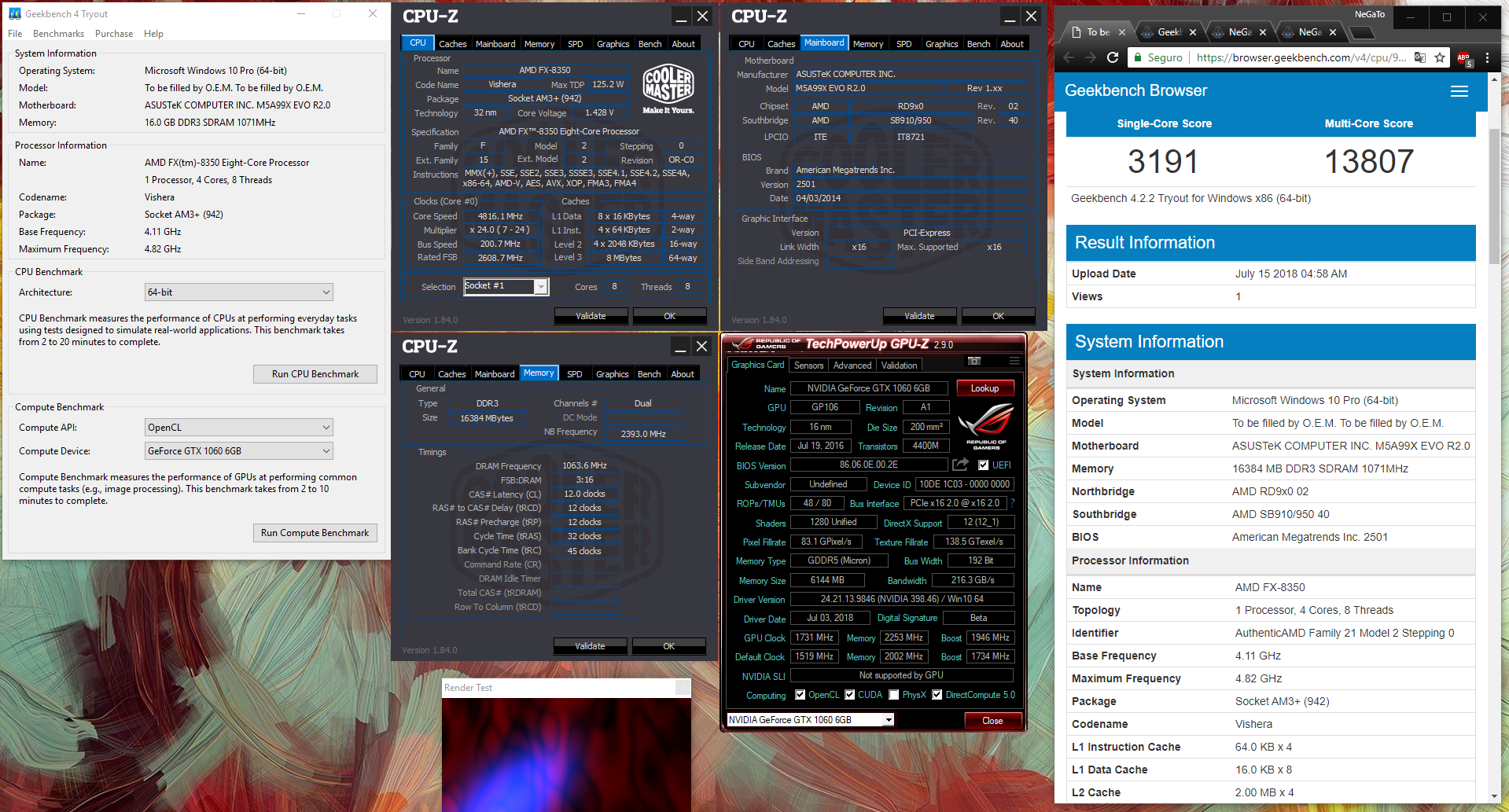
Task: Open Chrome three-dot menu
Action: click(1487, 57)
